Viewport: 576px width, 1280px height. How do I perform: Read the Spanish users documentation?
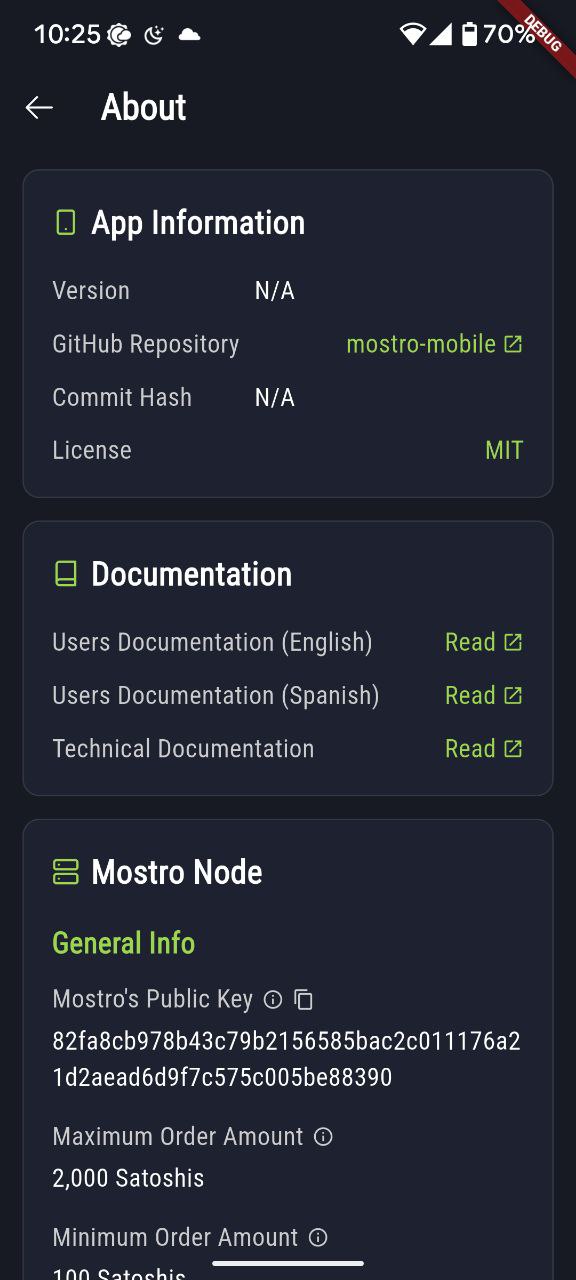pyautogui.click(x=470, y=694)
